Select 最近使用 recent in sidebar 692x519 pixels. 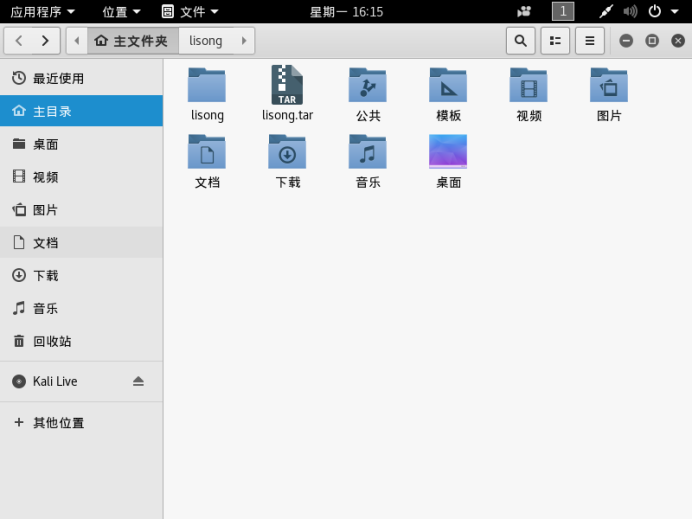pyautogui.click(x=58, y=78)
